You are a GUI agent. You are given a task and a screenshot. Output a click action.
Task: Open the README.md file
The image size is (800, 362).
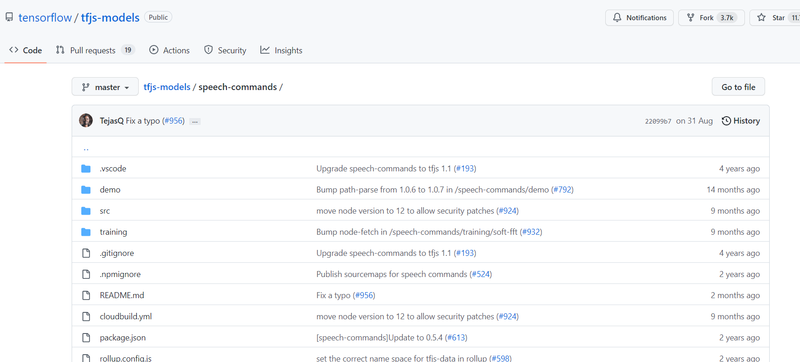pyautogui.click(x=122, y=295)
